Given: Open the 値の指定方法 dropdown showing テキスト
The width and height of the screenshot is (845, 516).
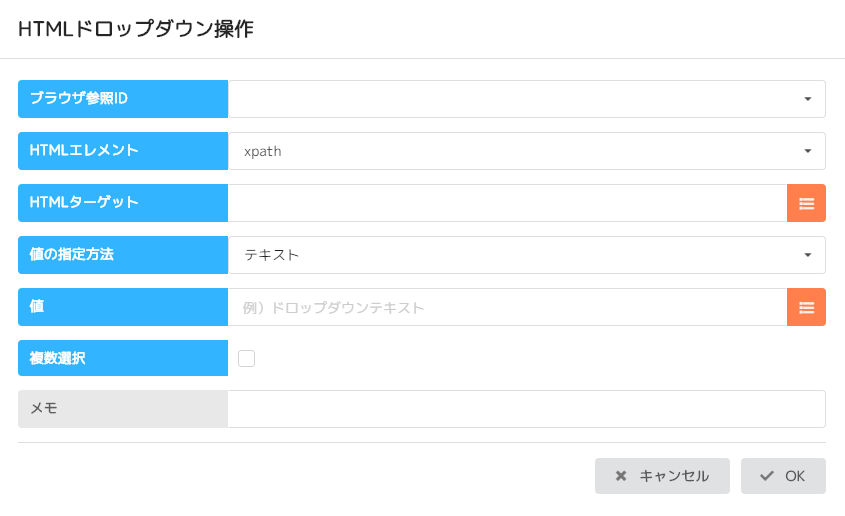Looking at the screenshot, I should click(x=526, y=255).
